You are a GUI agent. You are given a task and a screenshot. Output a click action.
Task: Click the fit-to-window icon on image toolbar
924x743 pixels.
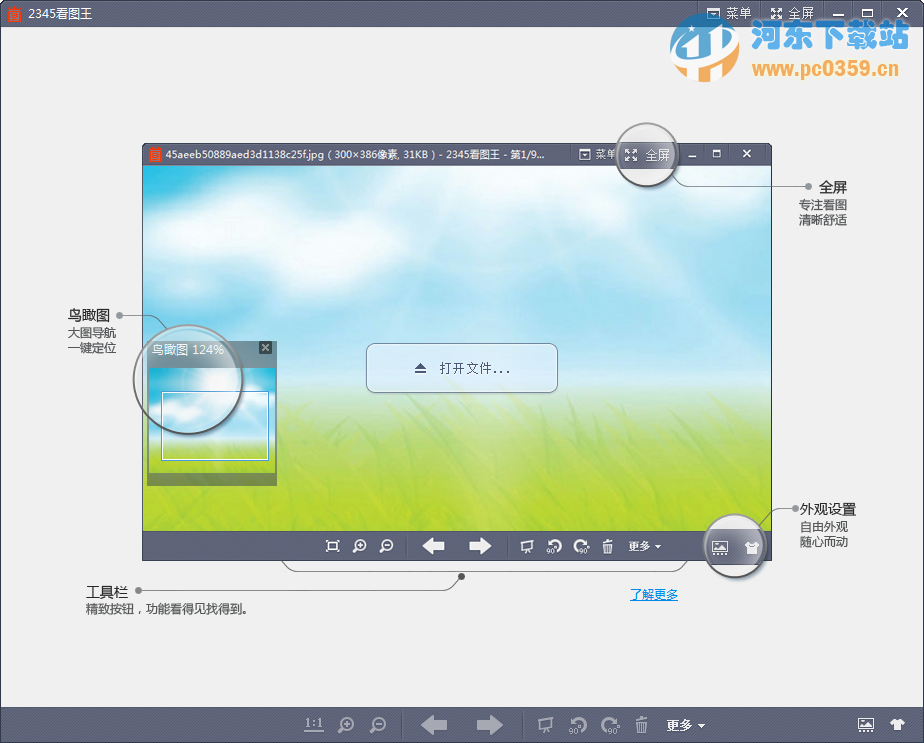(331, 546)
